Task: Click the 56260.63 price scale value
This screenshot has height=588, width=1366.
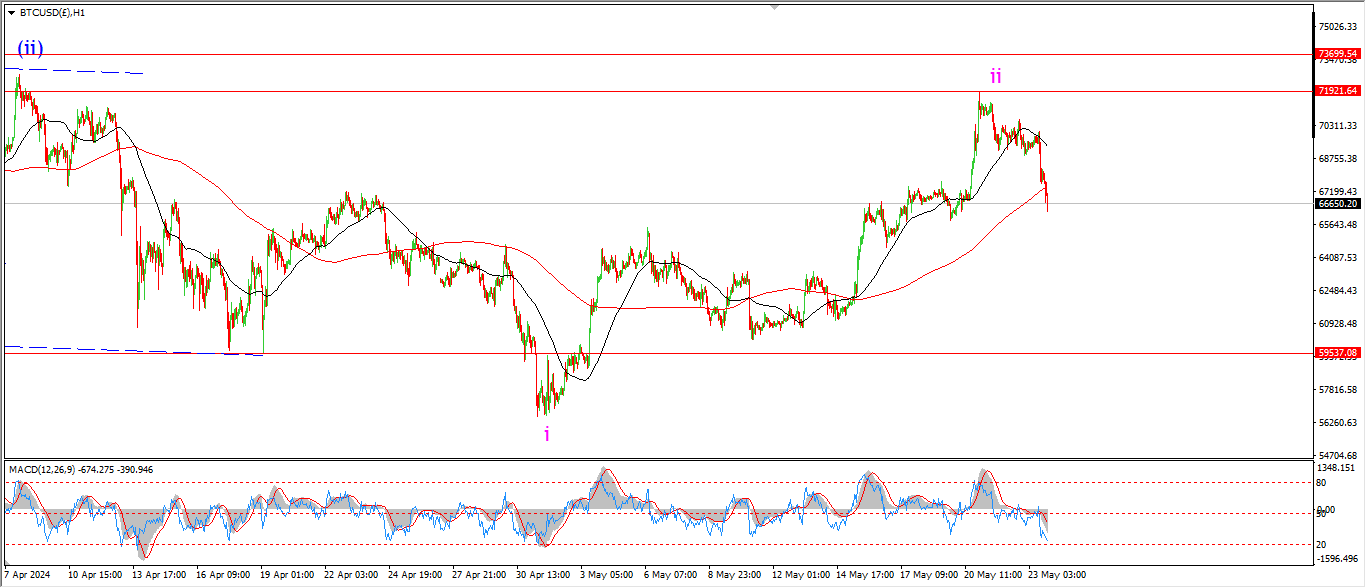Action: 1337,423
